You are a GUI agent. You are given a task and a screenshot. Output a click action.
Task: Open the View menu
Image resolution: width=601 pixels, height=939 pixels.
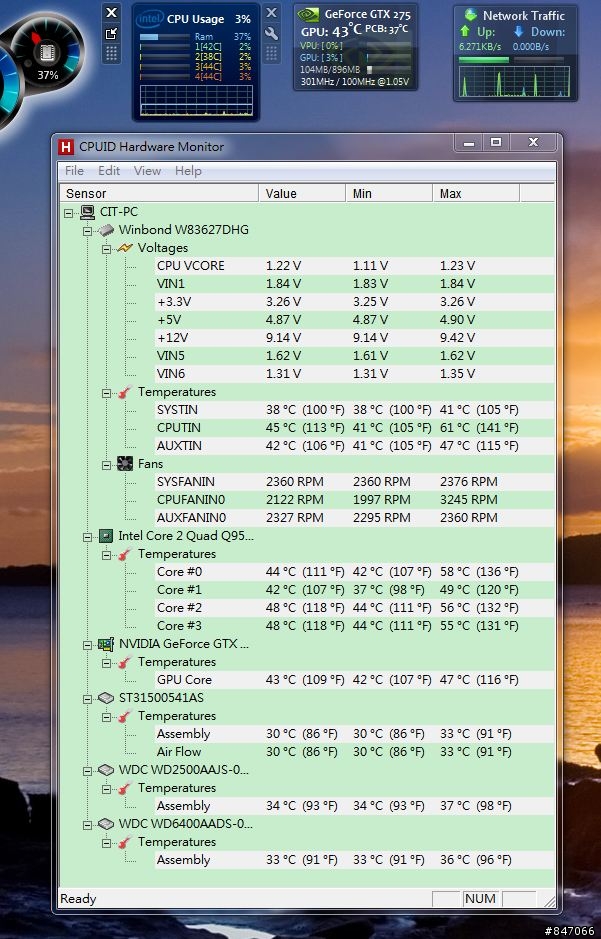tap(147, 171)
